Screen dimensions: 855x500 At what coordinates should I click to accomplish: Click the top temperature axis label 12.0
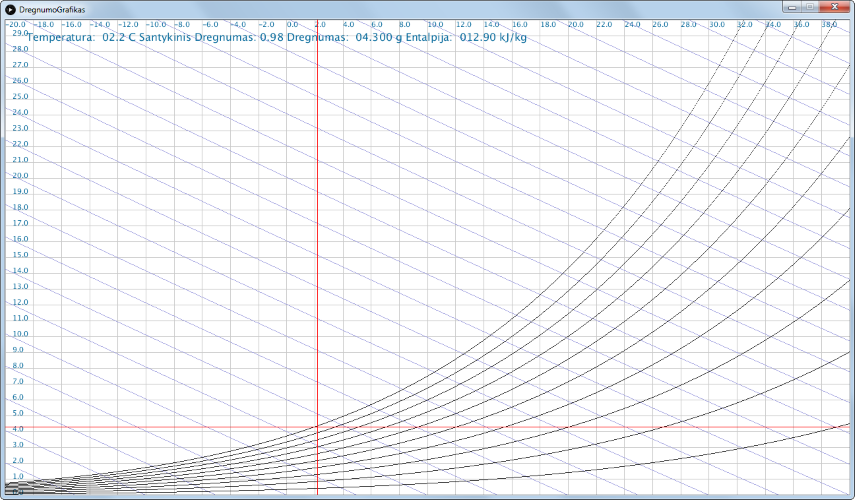[463, 25]
